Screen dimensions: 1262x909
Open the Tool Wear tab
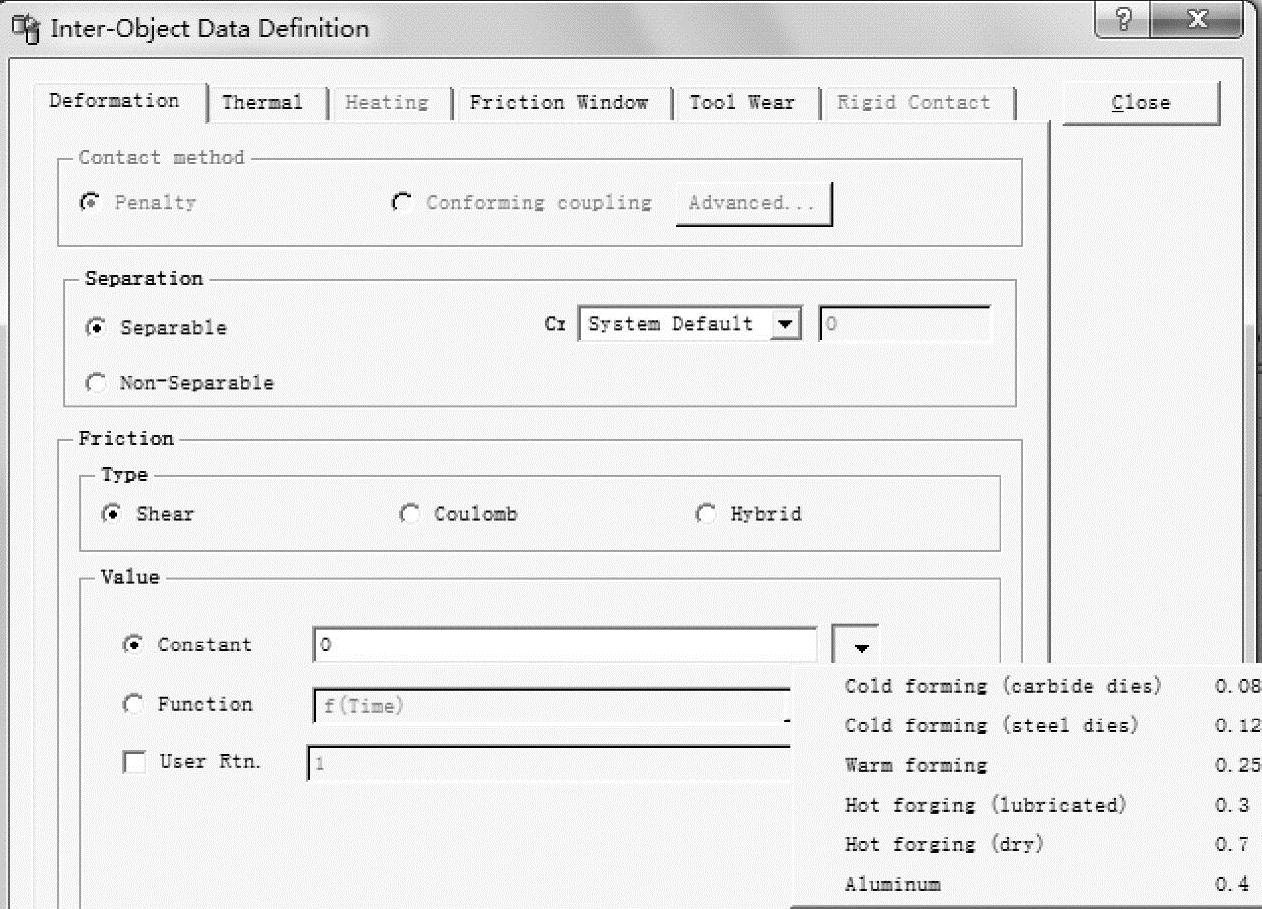point(741,102)
